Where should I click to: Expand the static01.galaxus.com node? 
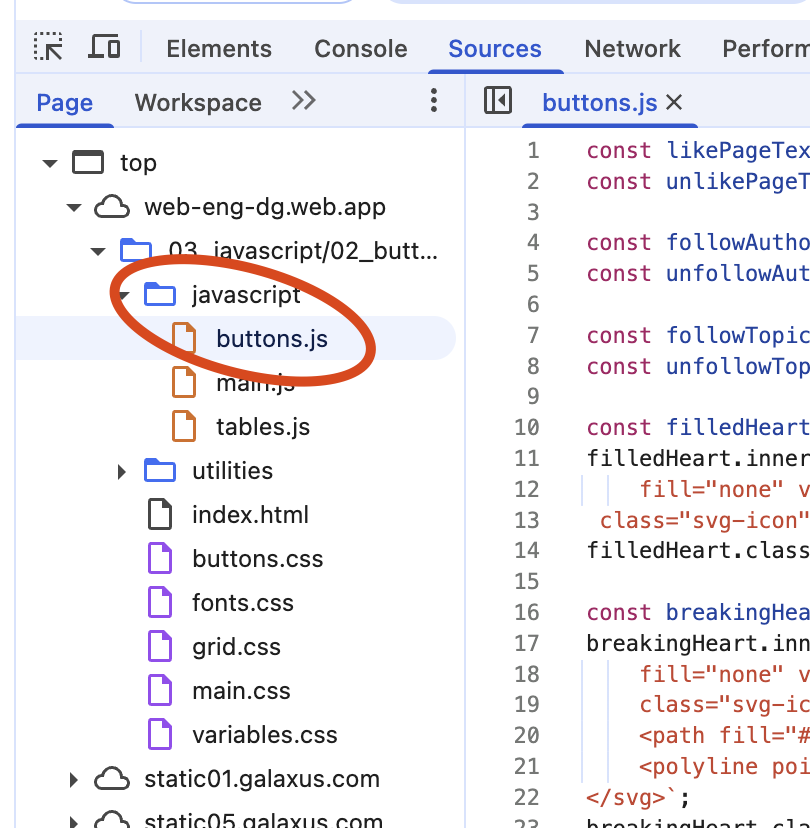pyautogui.click(x=73, y=778)
